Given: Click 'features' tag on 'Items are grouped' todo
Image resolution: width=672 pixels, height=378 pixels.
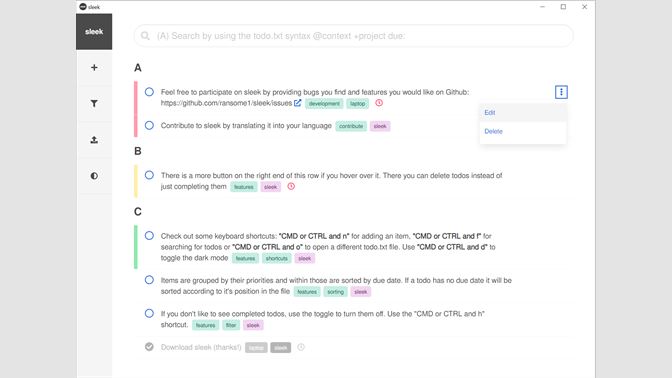Looking at the screenshot, I should click(307, 292).
